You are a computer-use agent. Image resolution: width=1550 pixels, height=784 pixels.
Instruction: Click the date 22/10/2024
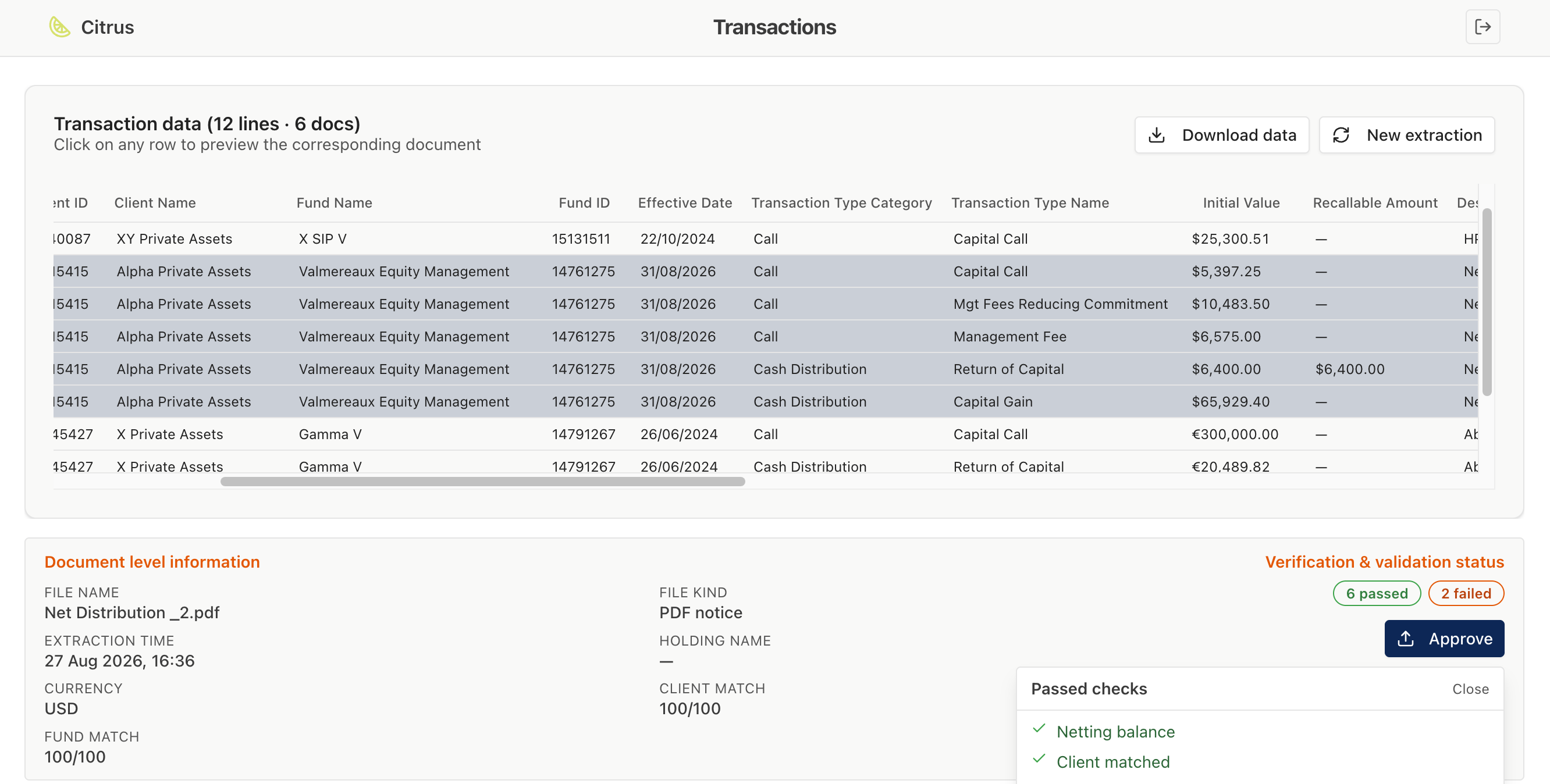677,239
